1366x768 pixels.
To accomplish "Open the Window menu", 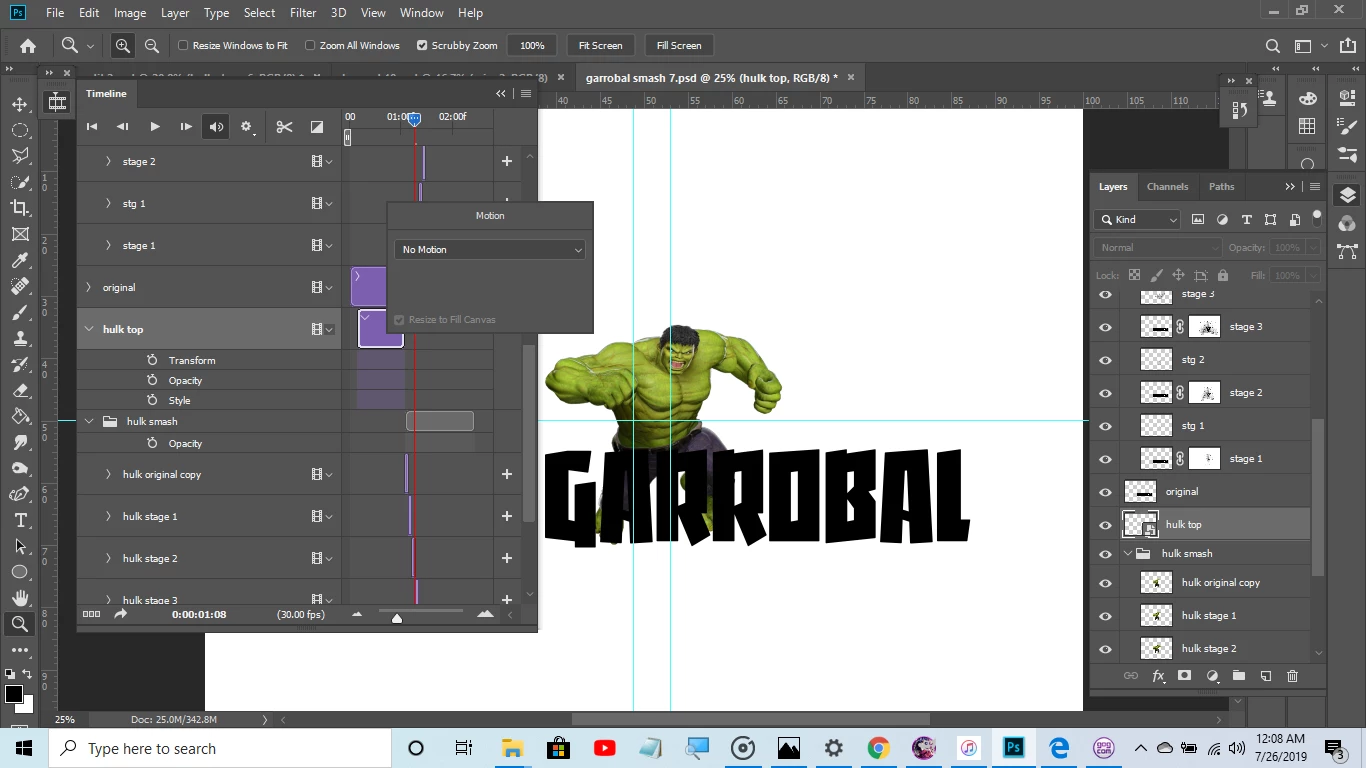I will coord(421,13).
